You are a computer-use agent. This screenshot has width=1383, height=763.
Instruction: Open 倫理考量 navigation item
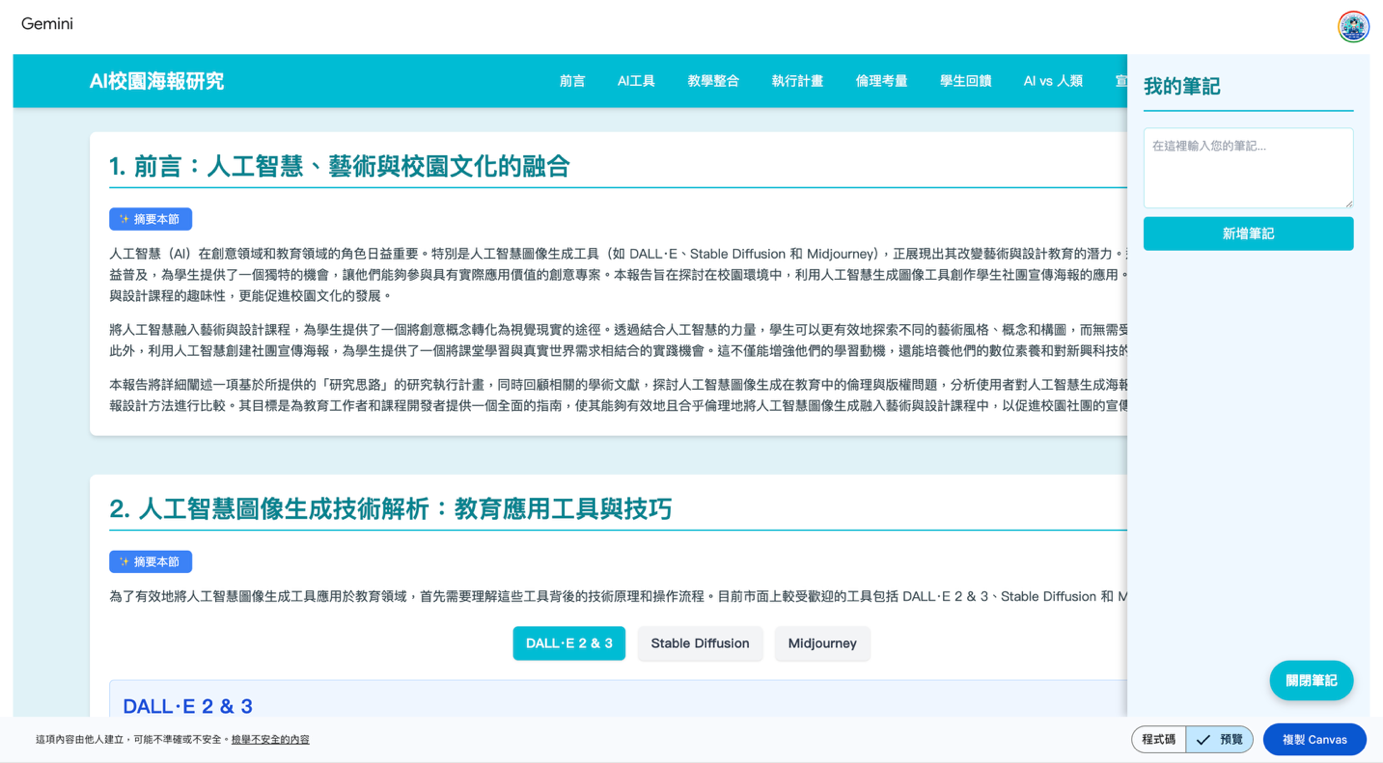pyautogui.click(x=881, y=81)
